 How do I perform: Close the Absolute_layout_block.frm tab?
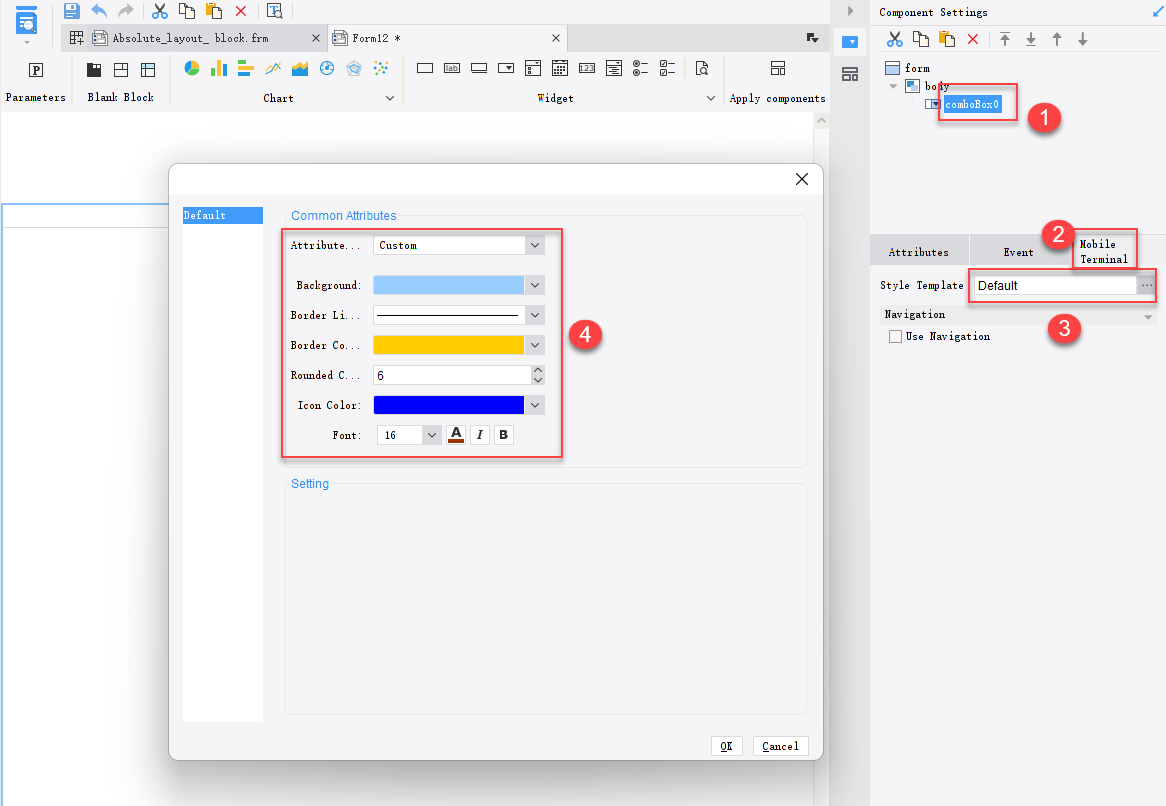pyautogui.click(x=315, y=38)
